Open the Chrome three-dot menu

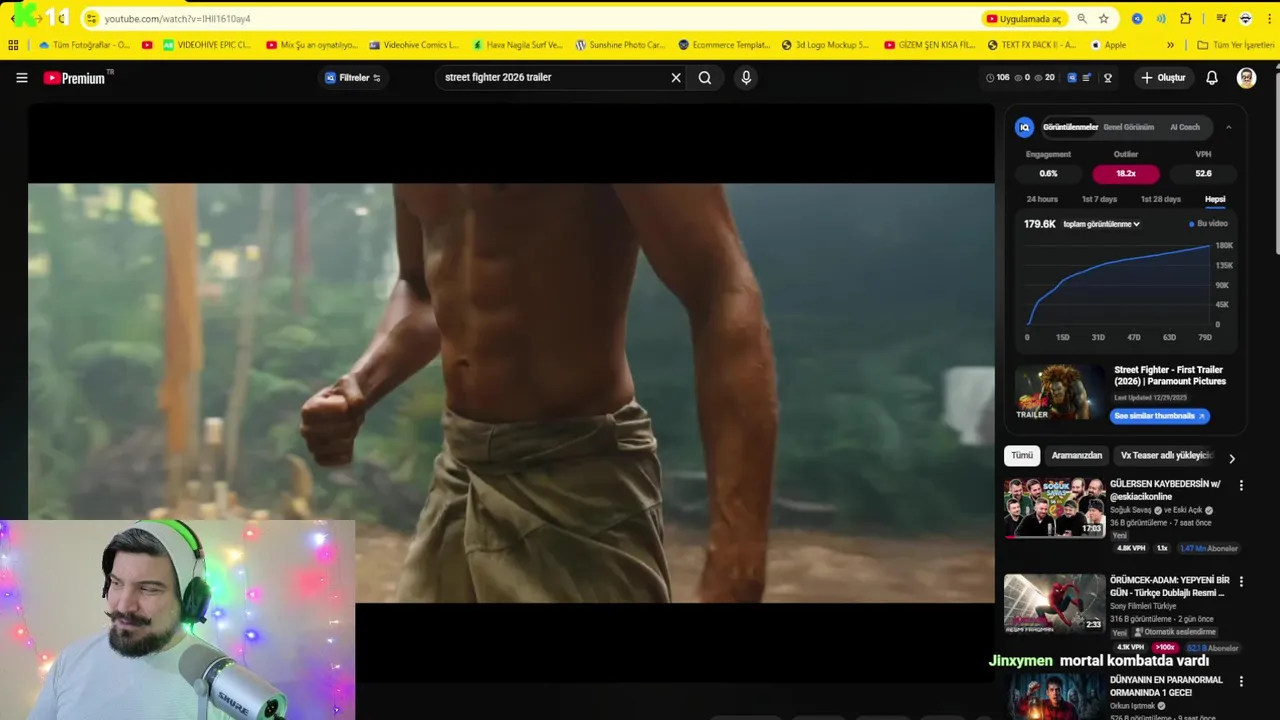tap(1269, 18)
